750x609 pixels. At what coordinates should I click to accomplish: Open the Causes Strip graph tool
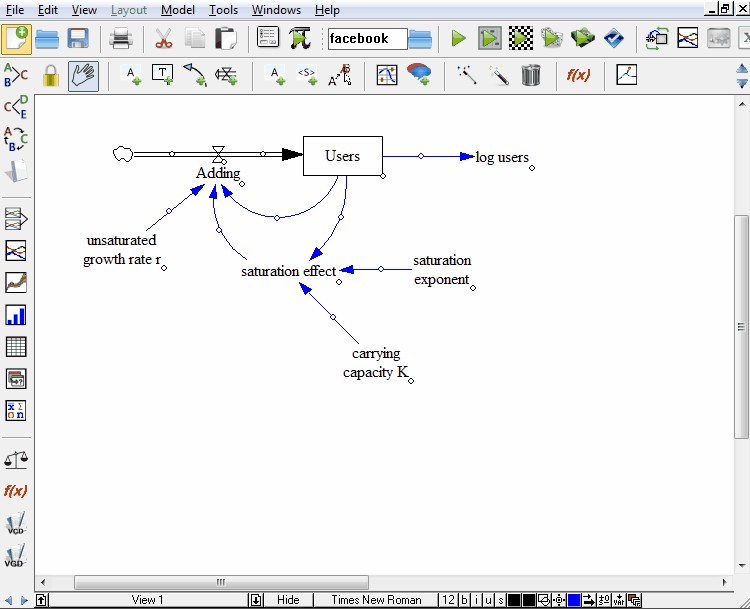(16, 219)
